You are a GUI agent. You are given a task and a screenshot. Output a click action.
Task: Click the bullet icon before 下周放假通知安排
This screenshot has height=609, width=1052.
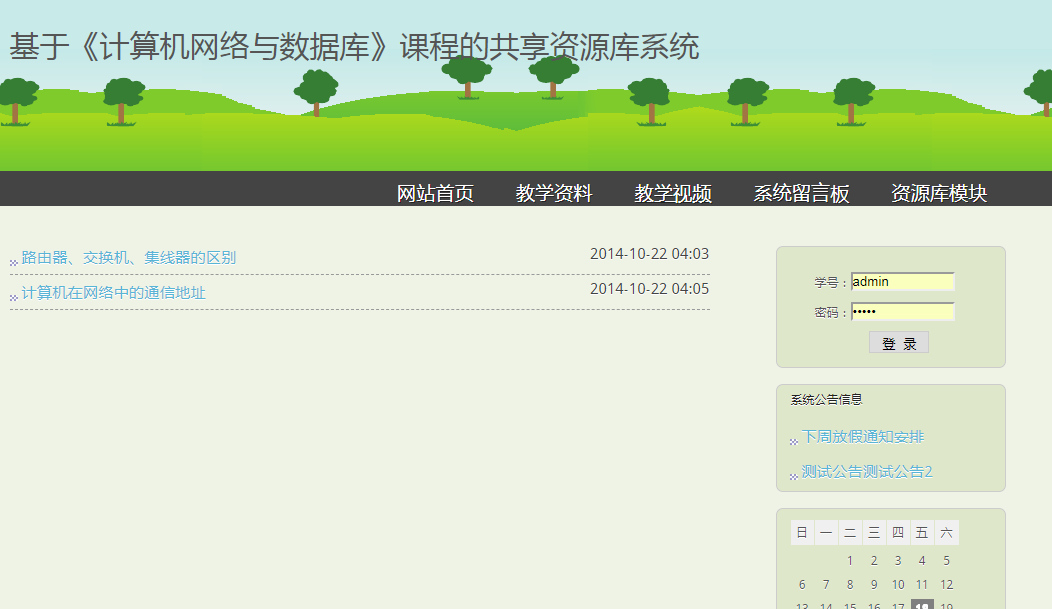pos(791,440)
